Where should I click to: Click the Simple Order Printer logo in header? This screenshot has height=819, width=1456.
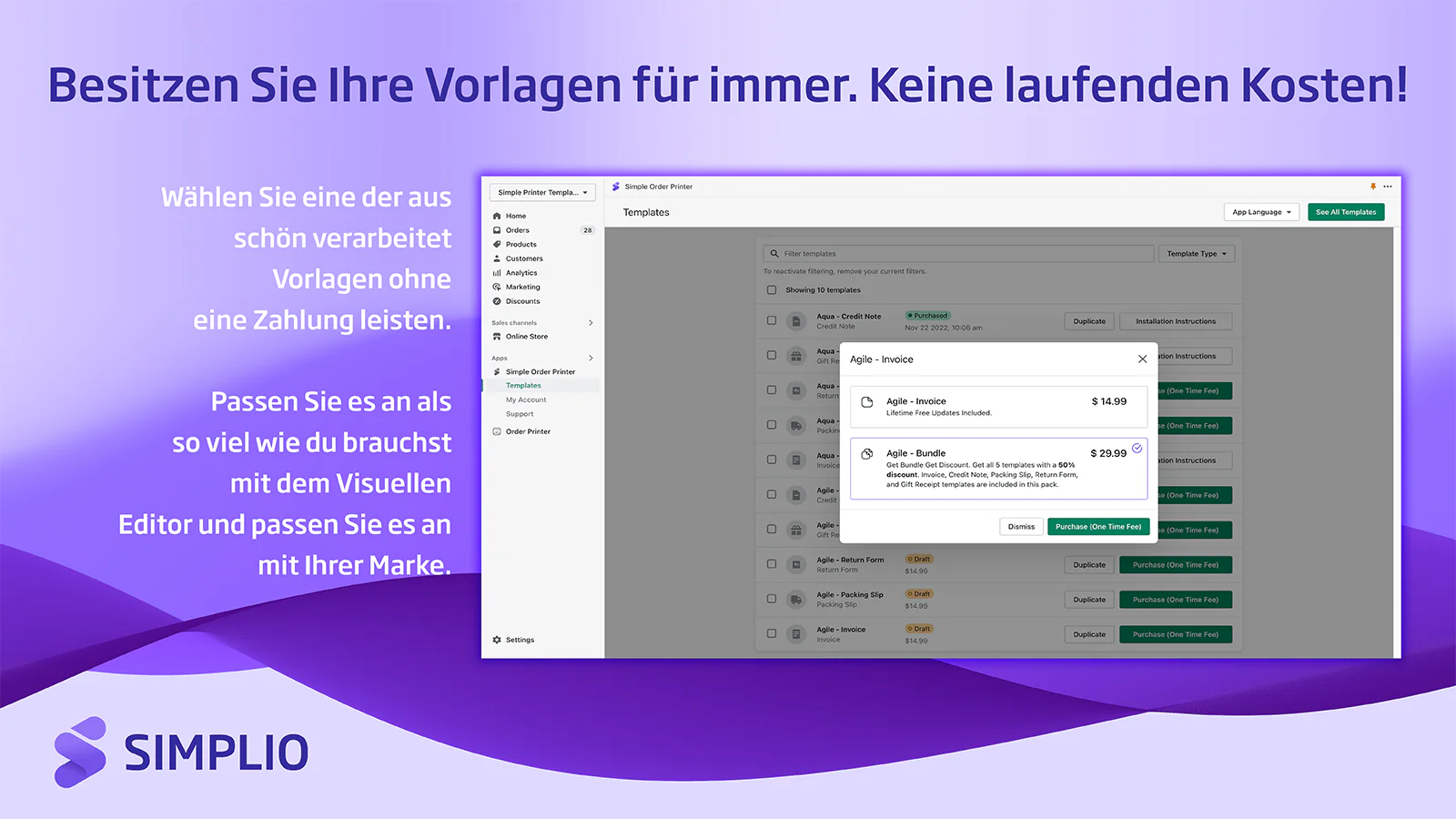(x=616, y=187)
